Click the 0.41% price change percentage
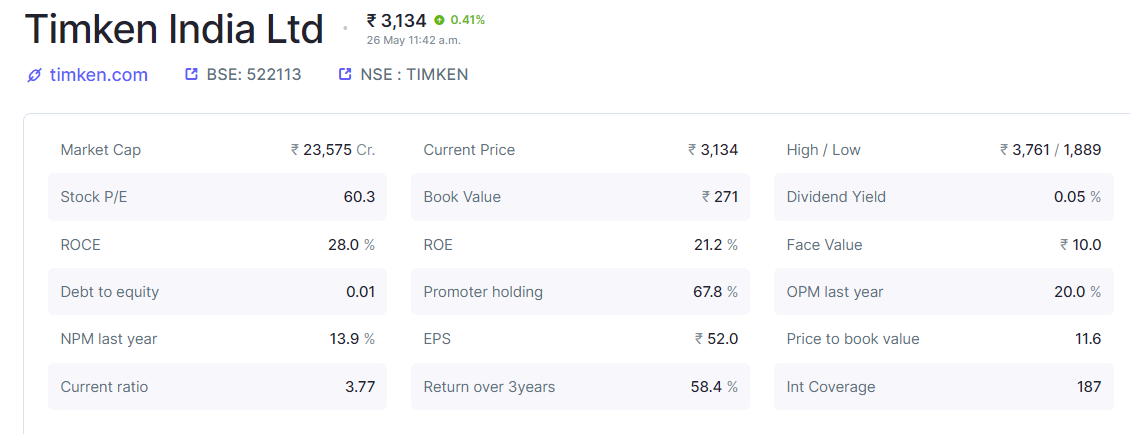The width and height of the screenshot is (1130, 434). pos(468,20)
